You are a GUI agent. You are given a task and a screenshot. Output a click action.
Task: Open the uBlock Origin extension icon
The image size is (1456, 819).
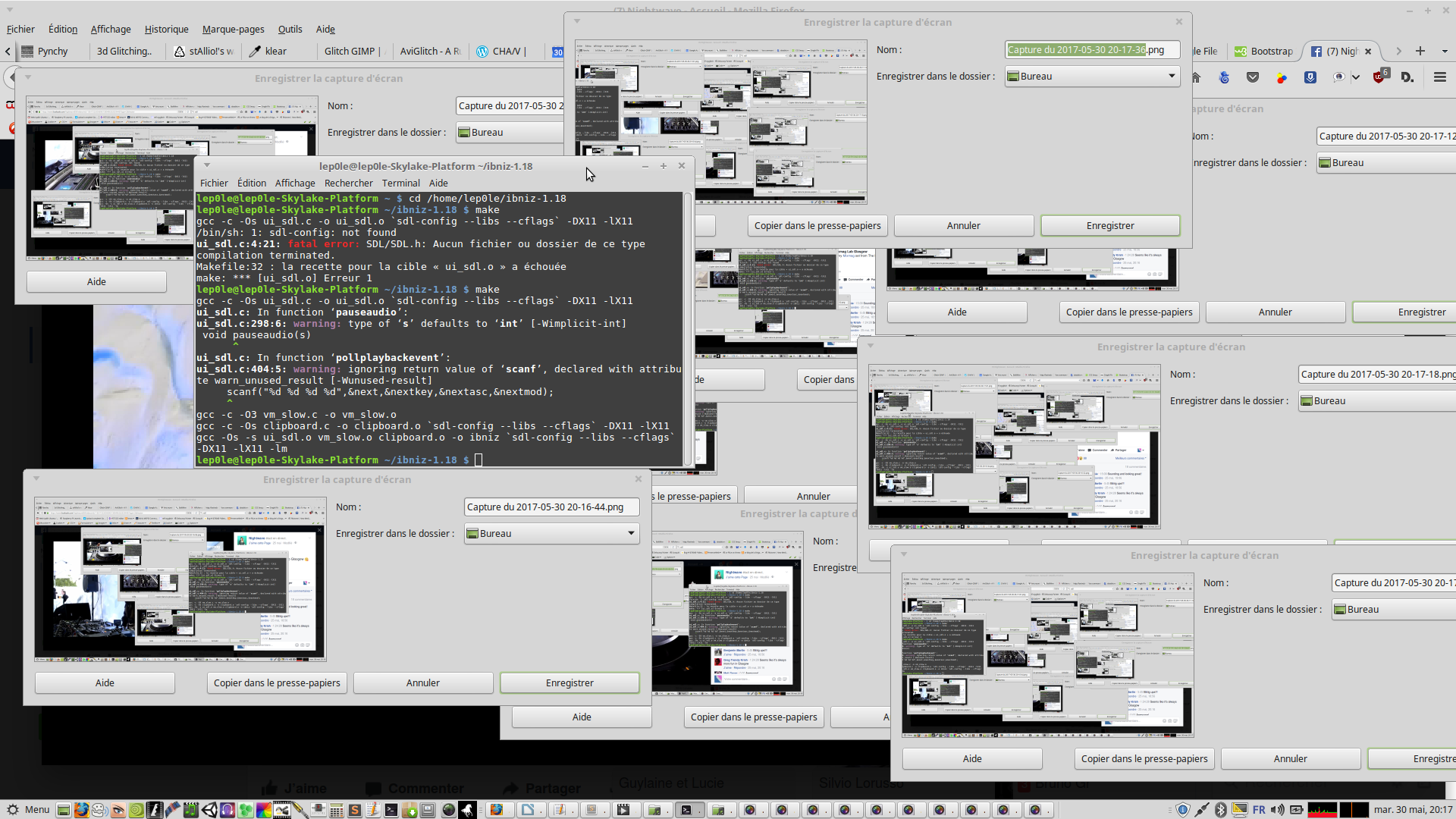[x=1379, y=77]
